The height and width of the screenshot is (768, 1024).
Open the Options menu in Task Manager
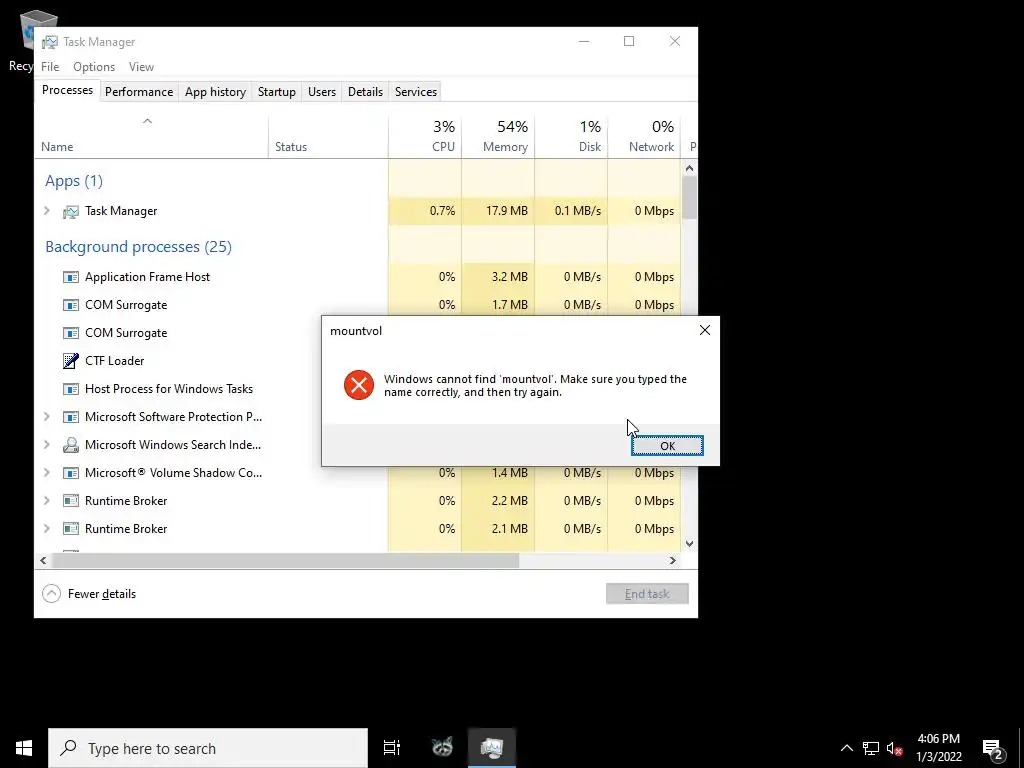point(94,67)
